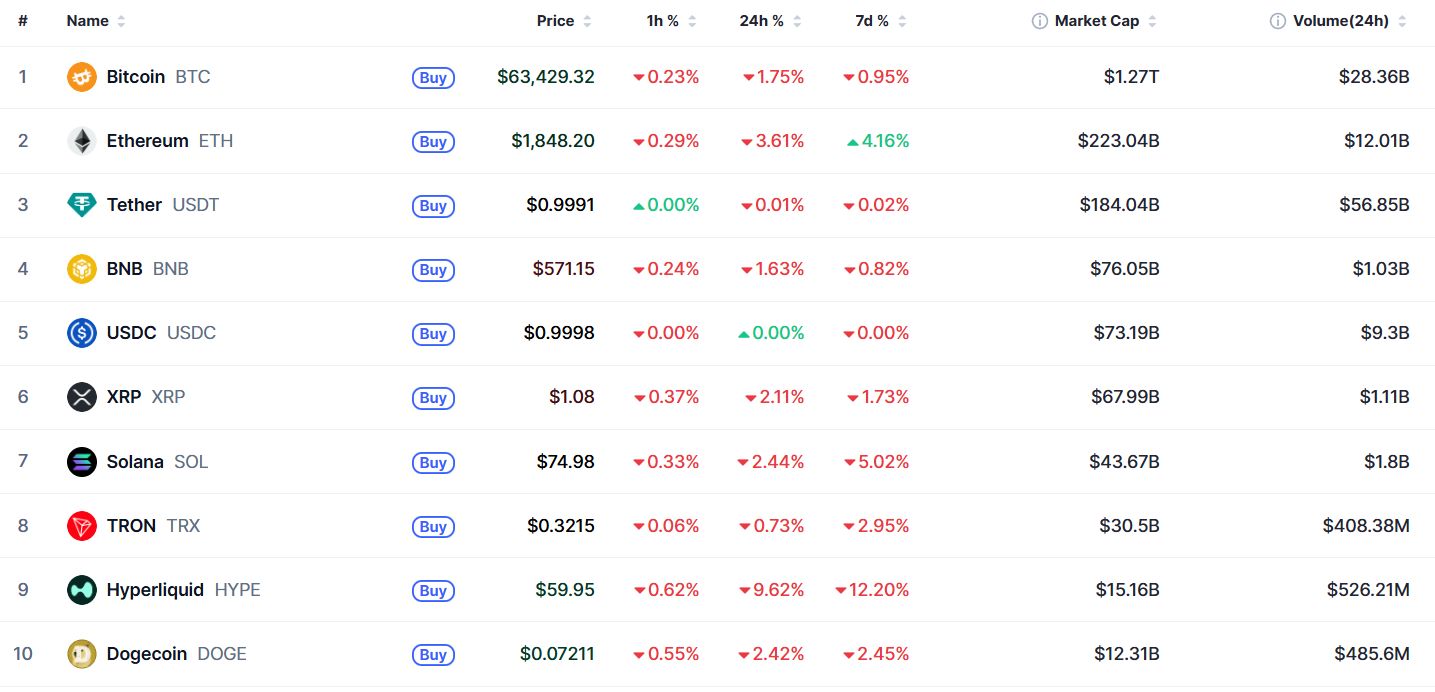Click the BNB yellow logo icon

pyautogui.click(x=82, y=269)
